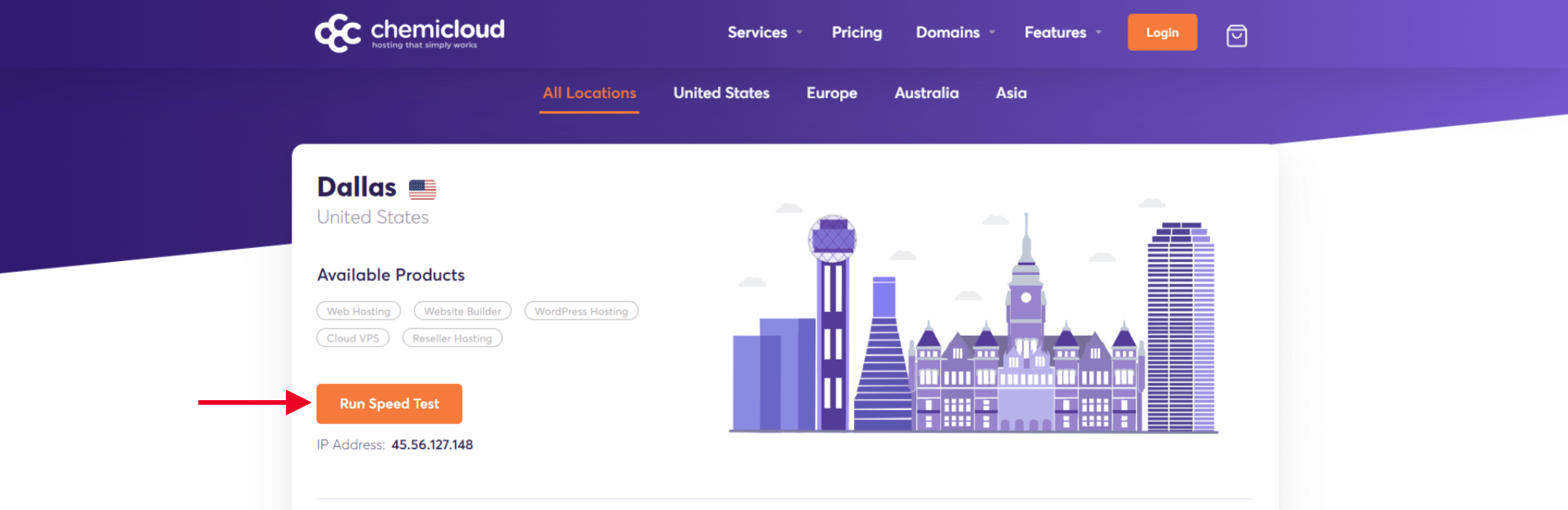Open the shopping cart icon

[1237, 35]
